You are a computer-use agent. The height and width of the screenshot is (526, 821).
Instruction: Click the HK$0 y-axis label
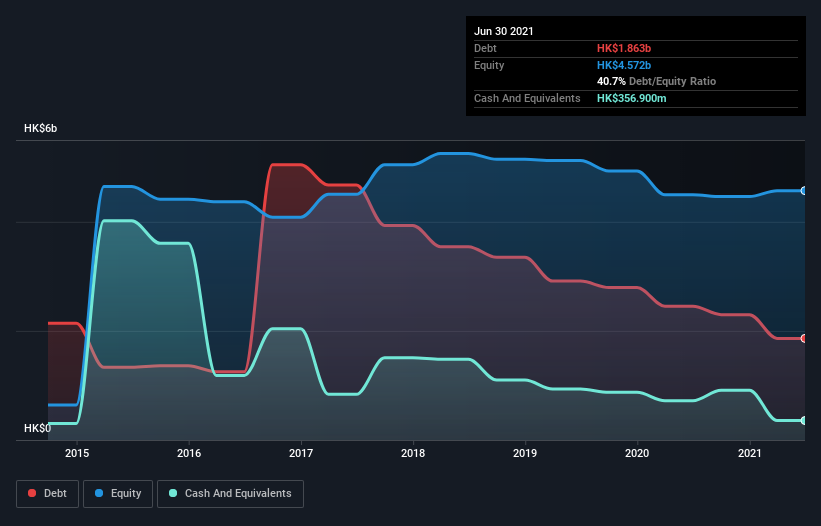(x=38, y=429)
